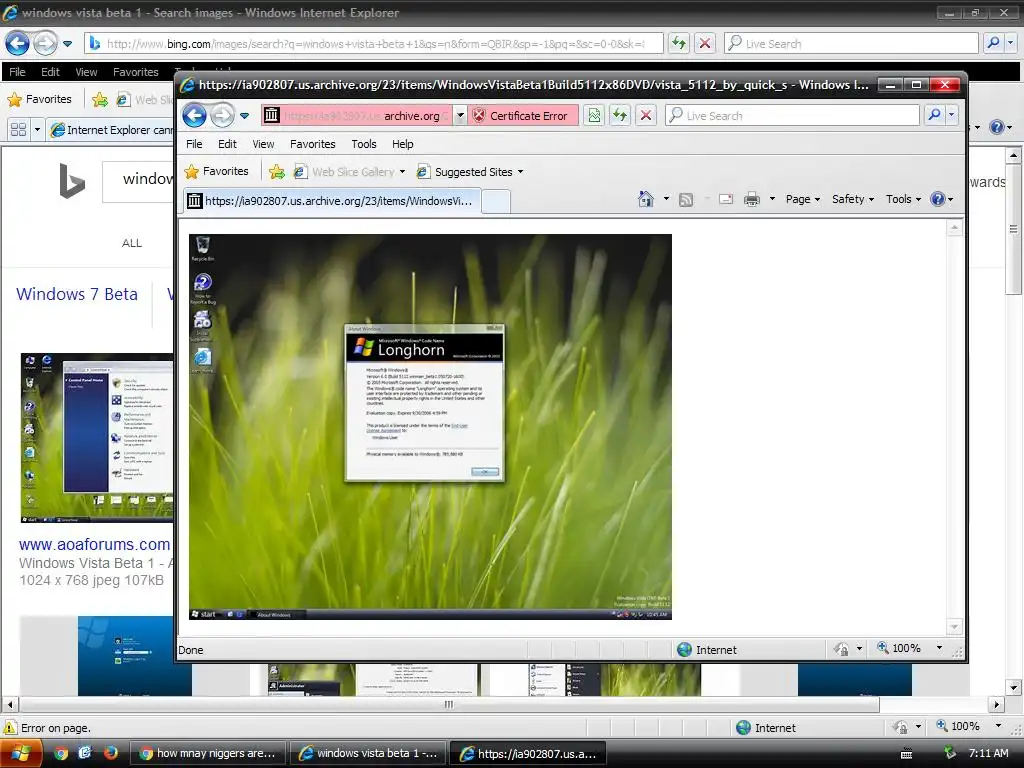
Task: Click the Windows 7 Beta link
Action: coord(77,294)
